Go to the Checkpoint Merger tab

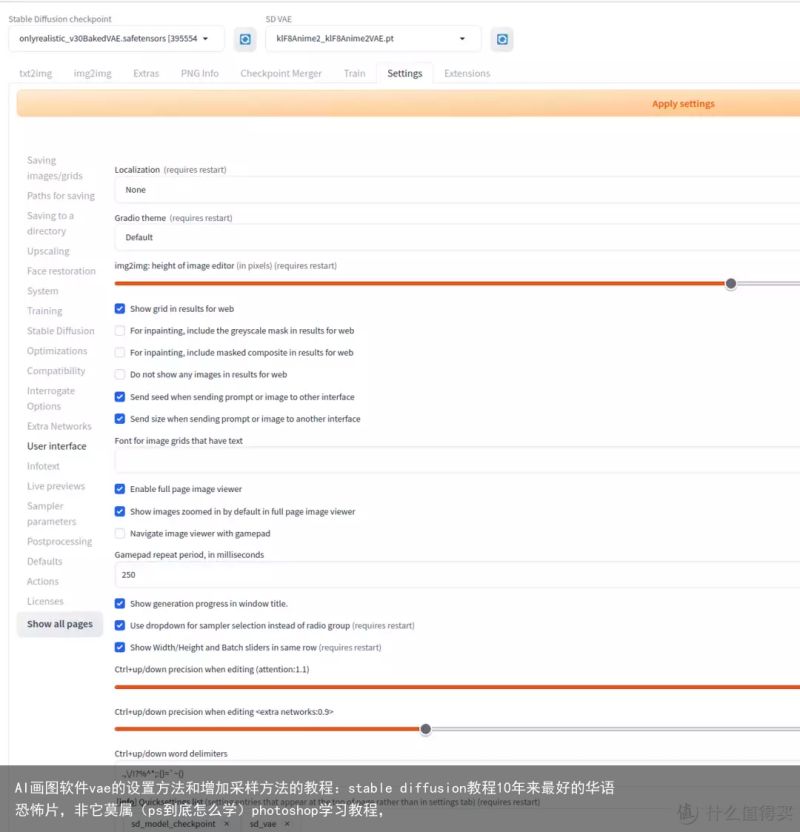click(281, 73)
